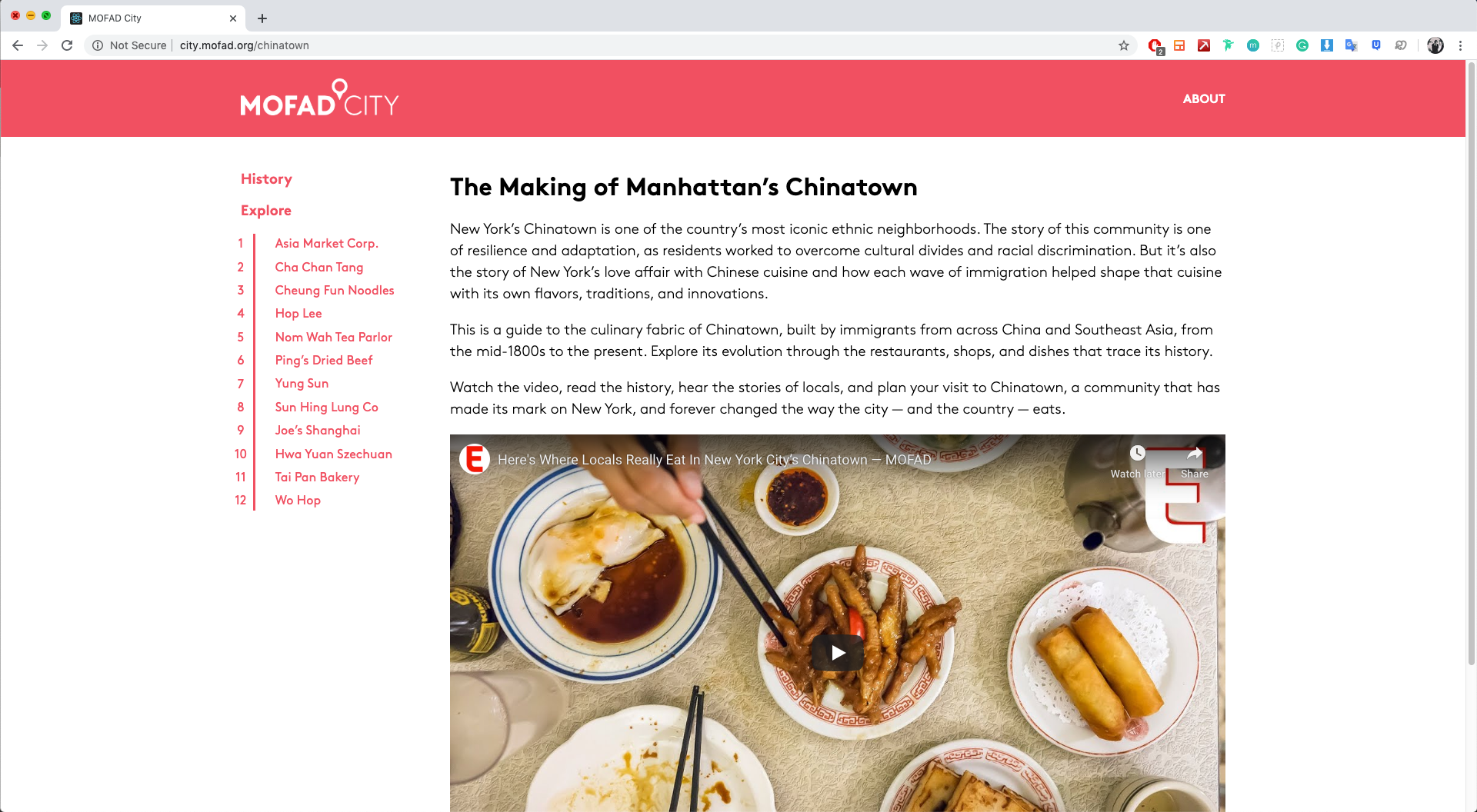
Task: Click the Watch later clock icon
Action: point(1137,454)
